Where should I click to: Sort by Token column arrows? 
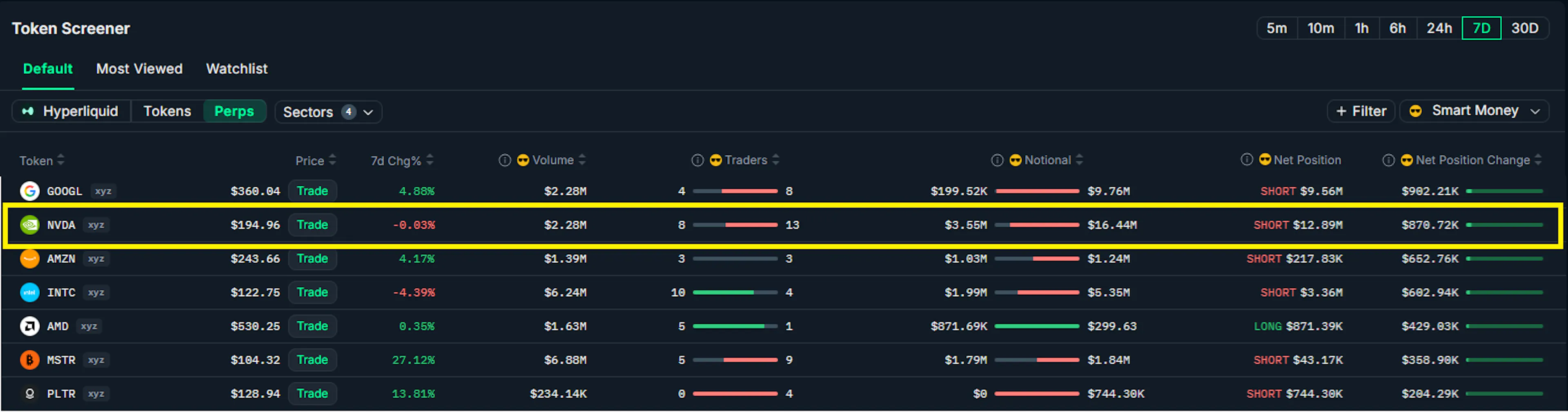(60, 160)
